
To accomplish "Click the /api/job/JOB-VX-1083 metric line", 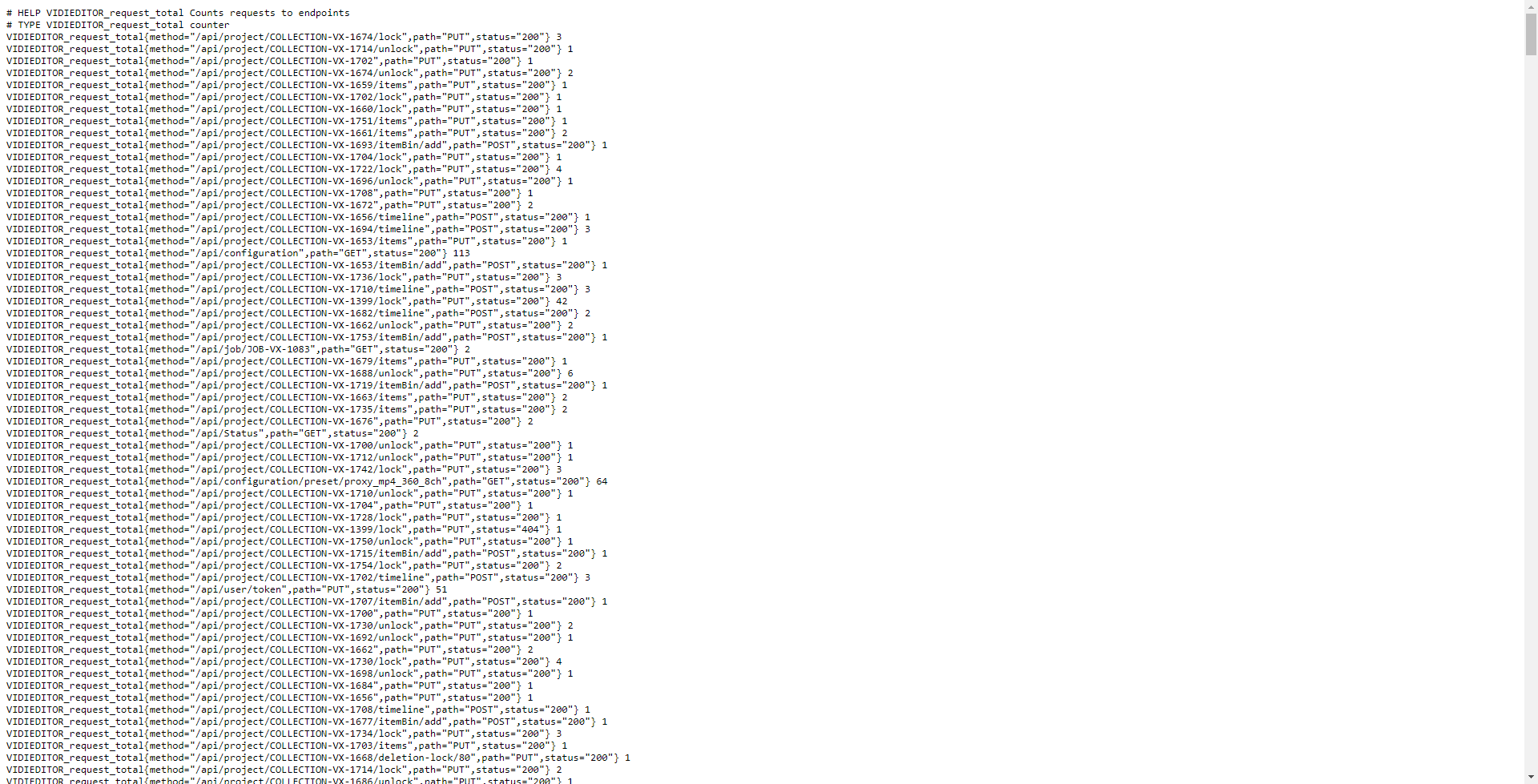I will [238, 349].
